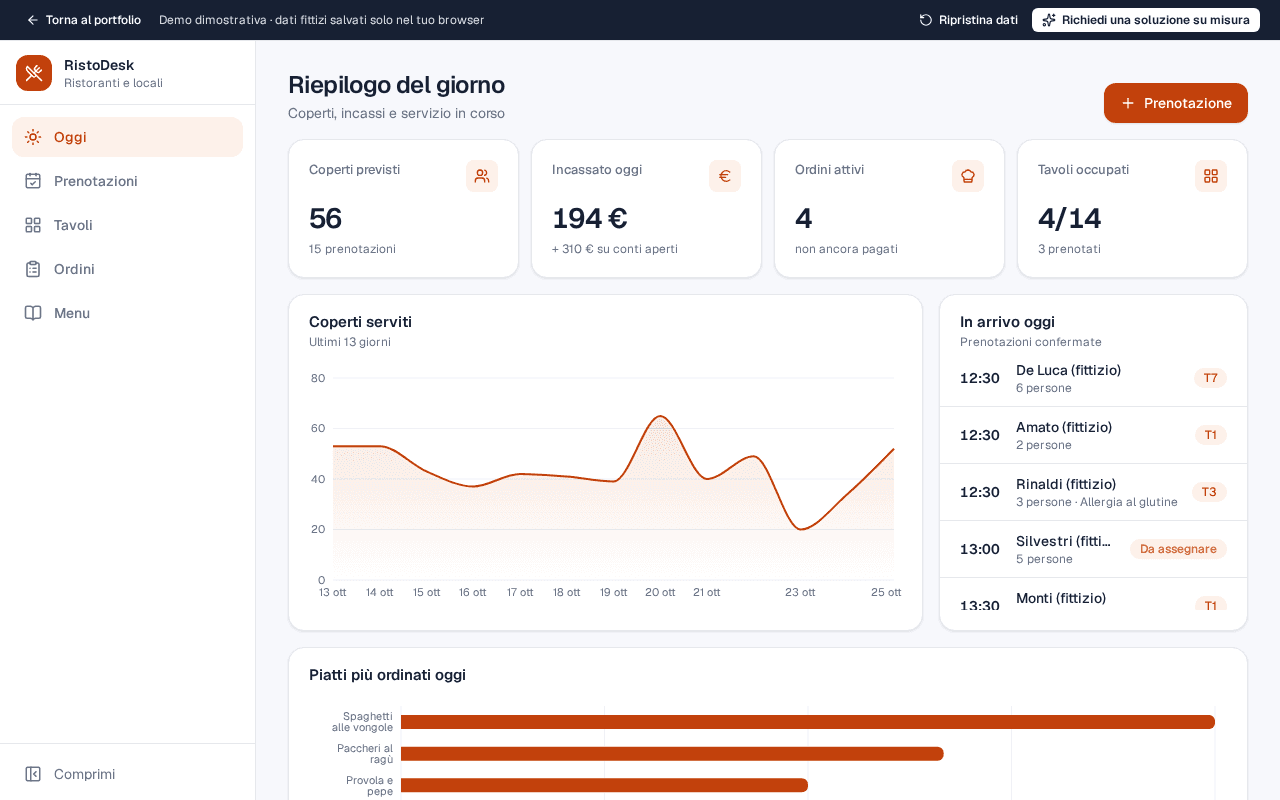Click the Tavoli occupati value 4/14
1280x800 pixels.
(x=1070, y=218)
